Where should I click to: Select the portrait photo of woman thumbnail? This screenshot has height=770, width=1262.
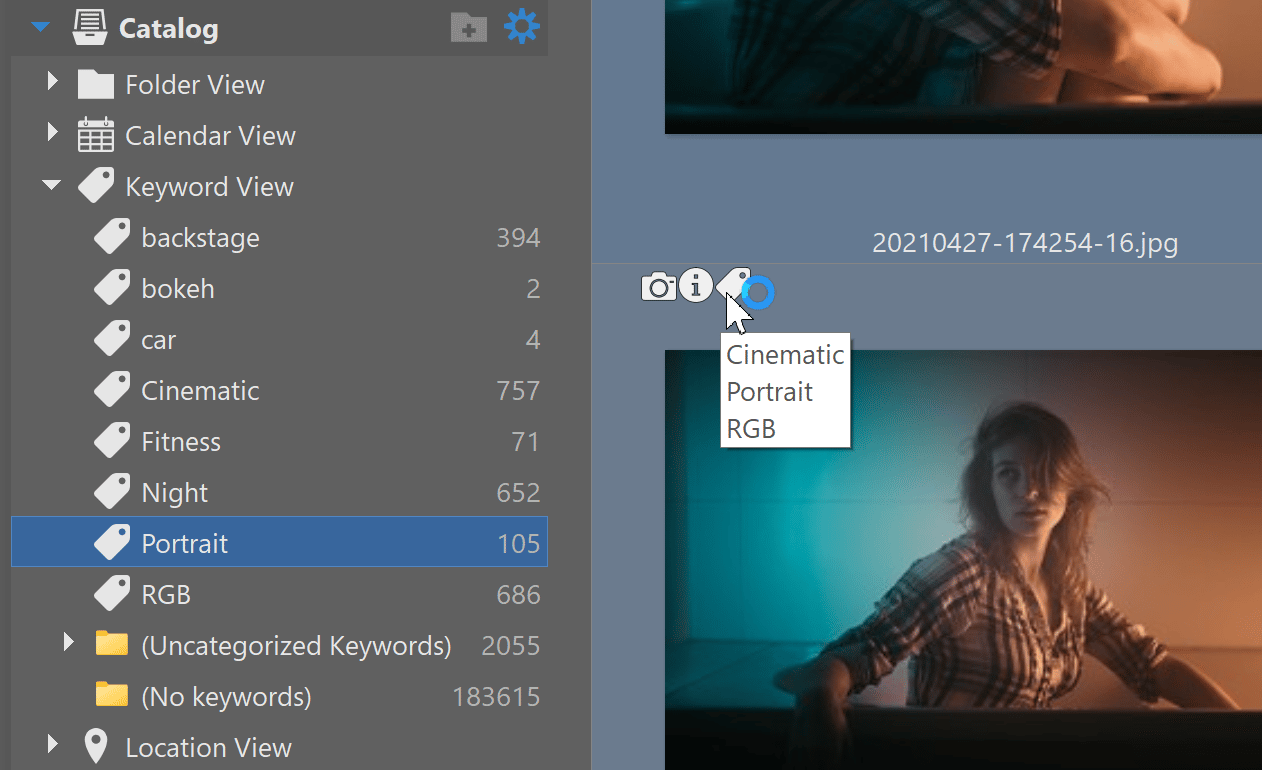click(x=963, y=559)
